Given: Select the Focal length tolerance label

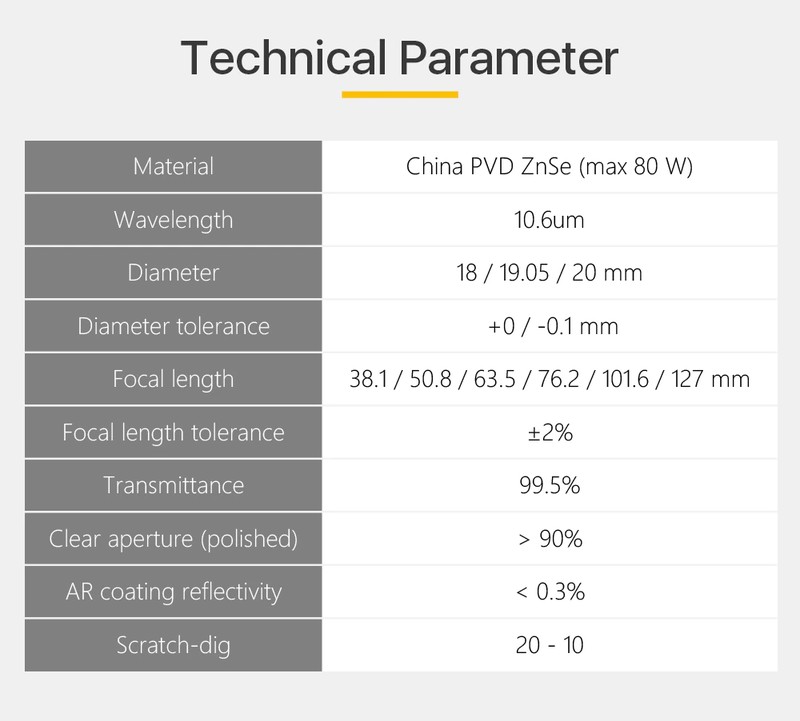Looking at the screenshot, I should [x=173, y=433].
